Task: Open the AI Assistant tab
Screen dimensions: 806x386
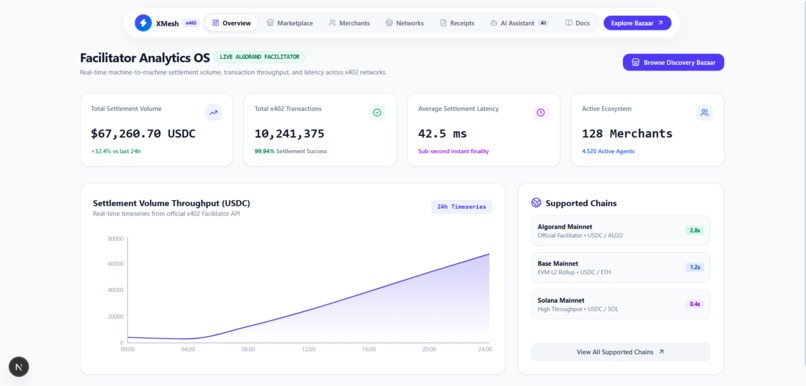Action: click(519, 23)
